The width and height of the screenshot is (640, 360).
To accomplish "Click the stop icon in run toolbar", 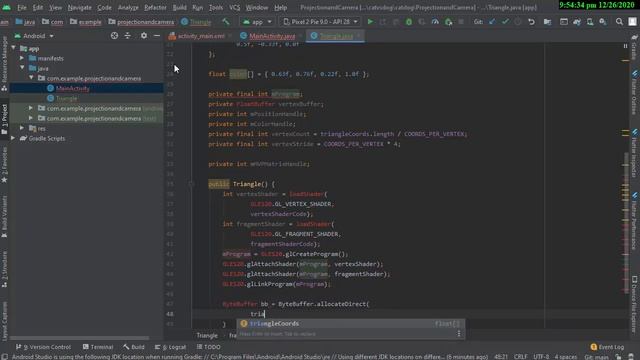I will (461, 22).
